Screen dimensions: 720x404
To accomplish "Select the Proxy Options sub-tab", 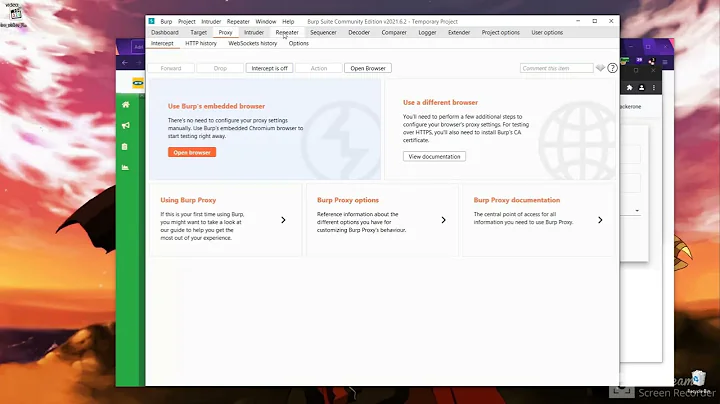I will (x=298, y=43).
